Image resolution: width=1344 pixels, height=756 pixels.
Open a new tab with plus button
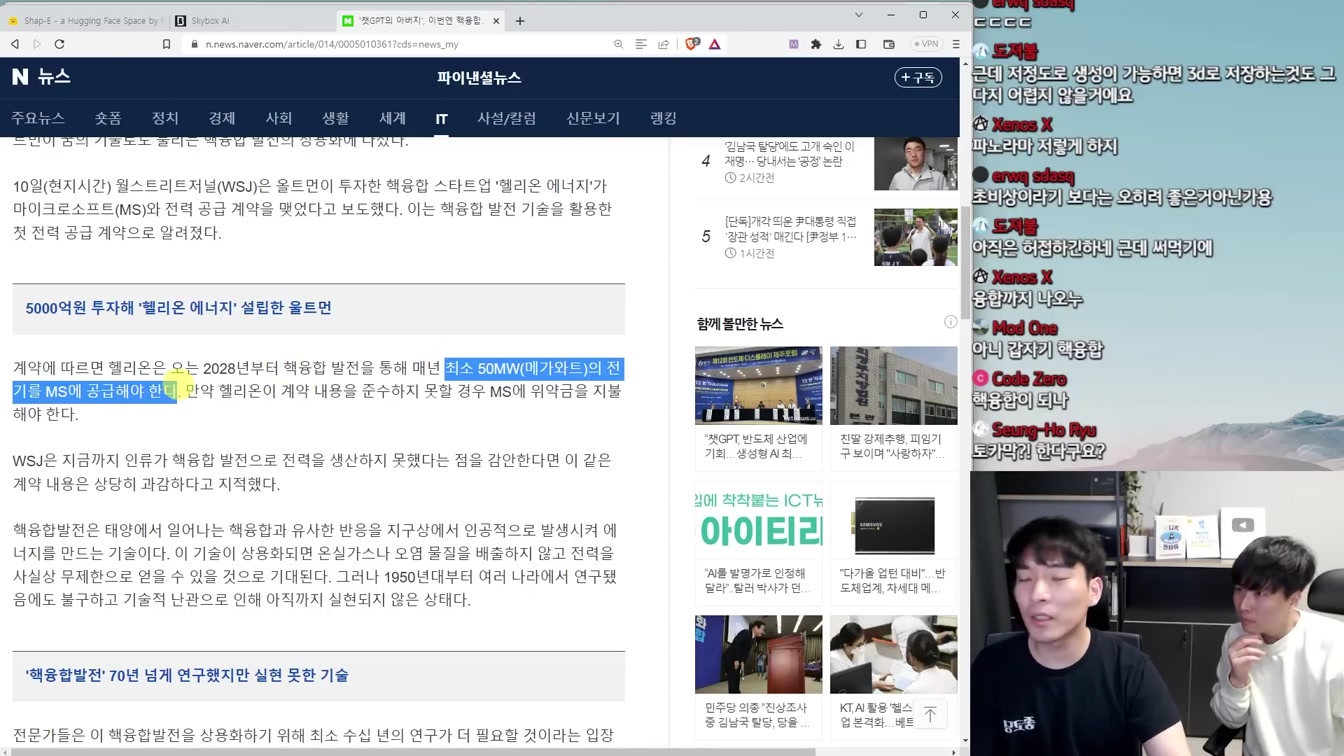tap(520, 20)
